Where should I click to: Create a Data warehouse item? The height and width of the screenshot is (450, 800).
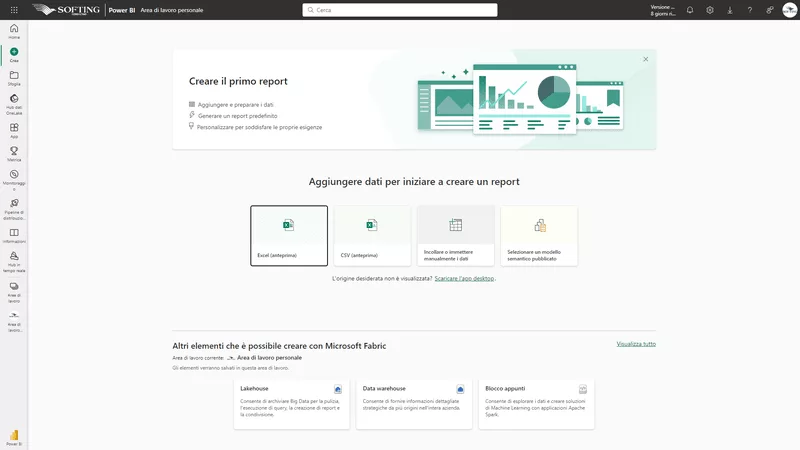414,404
